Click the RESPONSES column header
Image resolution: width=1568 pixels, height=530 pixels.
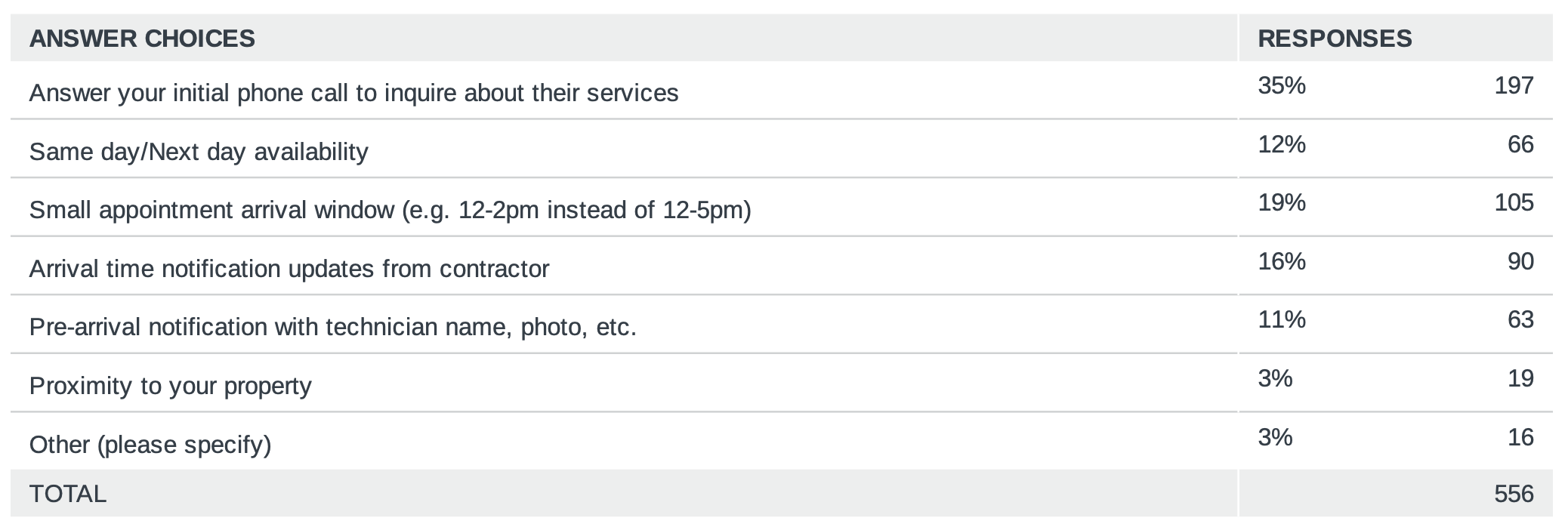[1335, 39]
